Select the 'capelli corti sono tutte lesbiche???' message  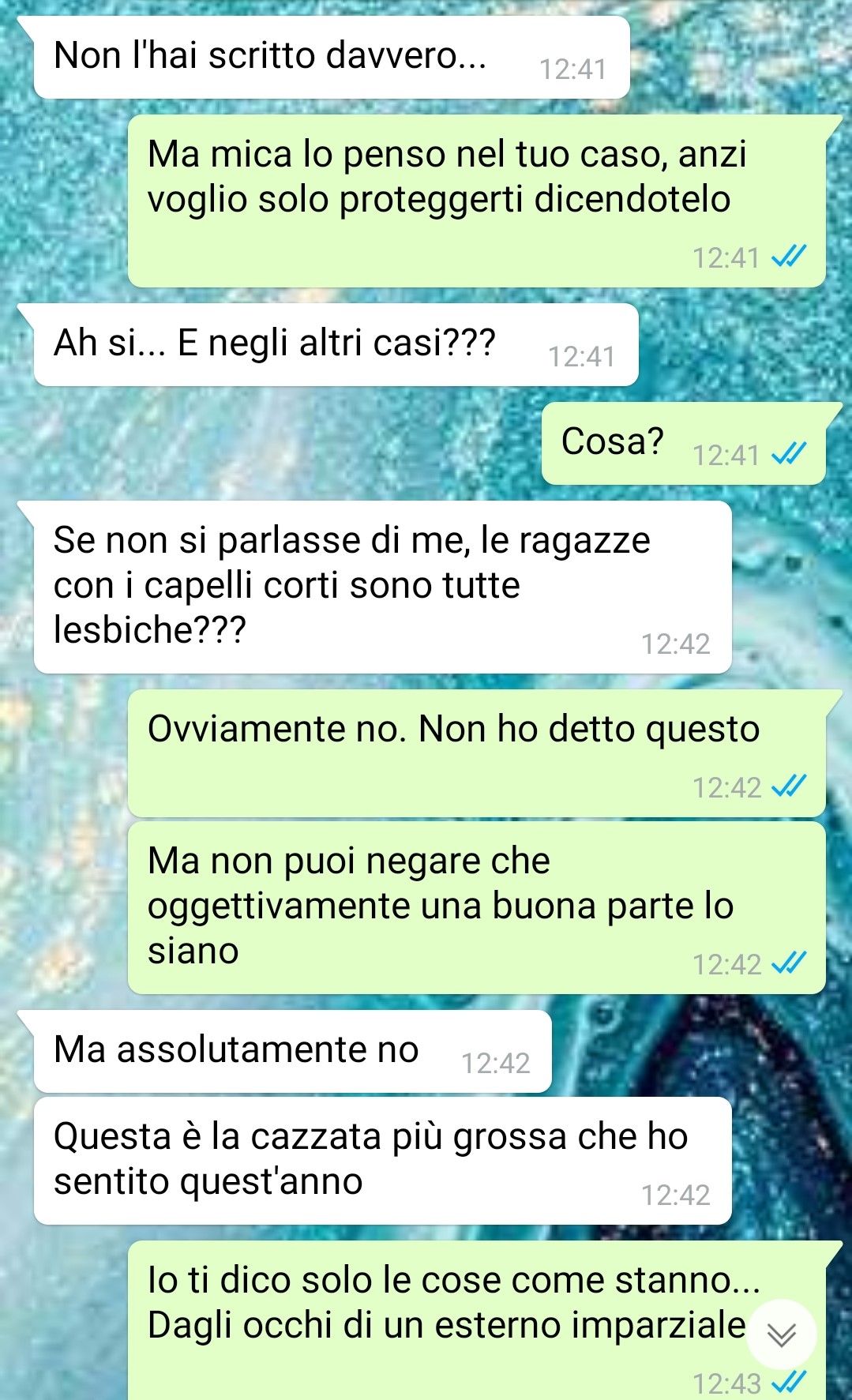[383, 587]
